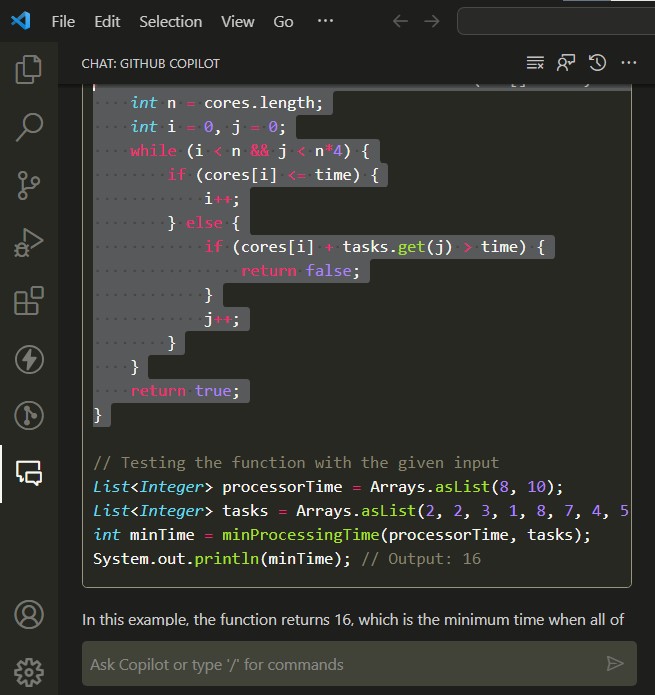Send the message with the arrow icon
This screenshot has width=655, height=695.
click(615, 664)
